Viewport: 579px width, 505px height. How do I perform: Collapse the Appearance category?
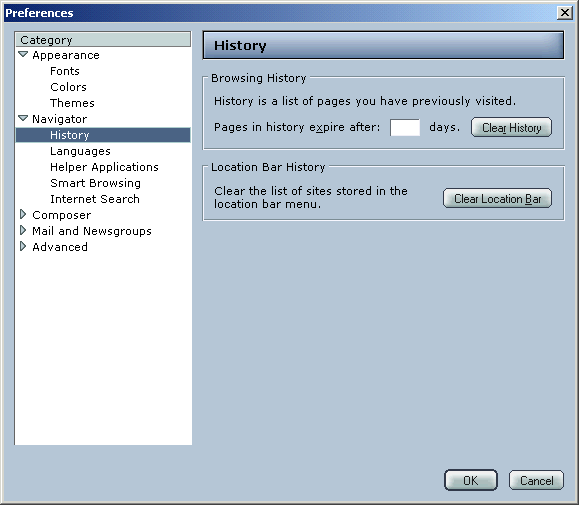click(x=23, y=55)
